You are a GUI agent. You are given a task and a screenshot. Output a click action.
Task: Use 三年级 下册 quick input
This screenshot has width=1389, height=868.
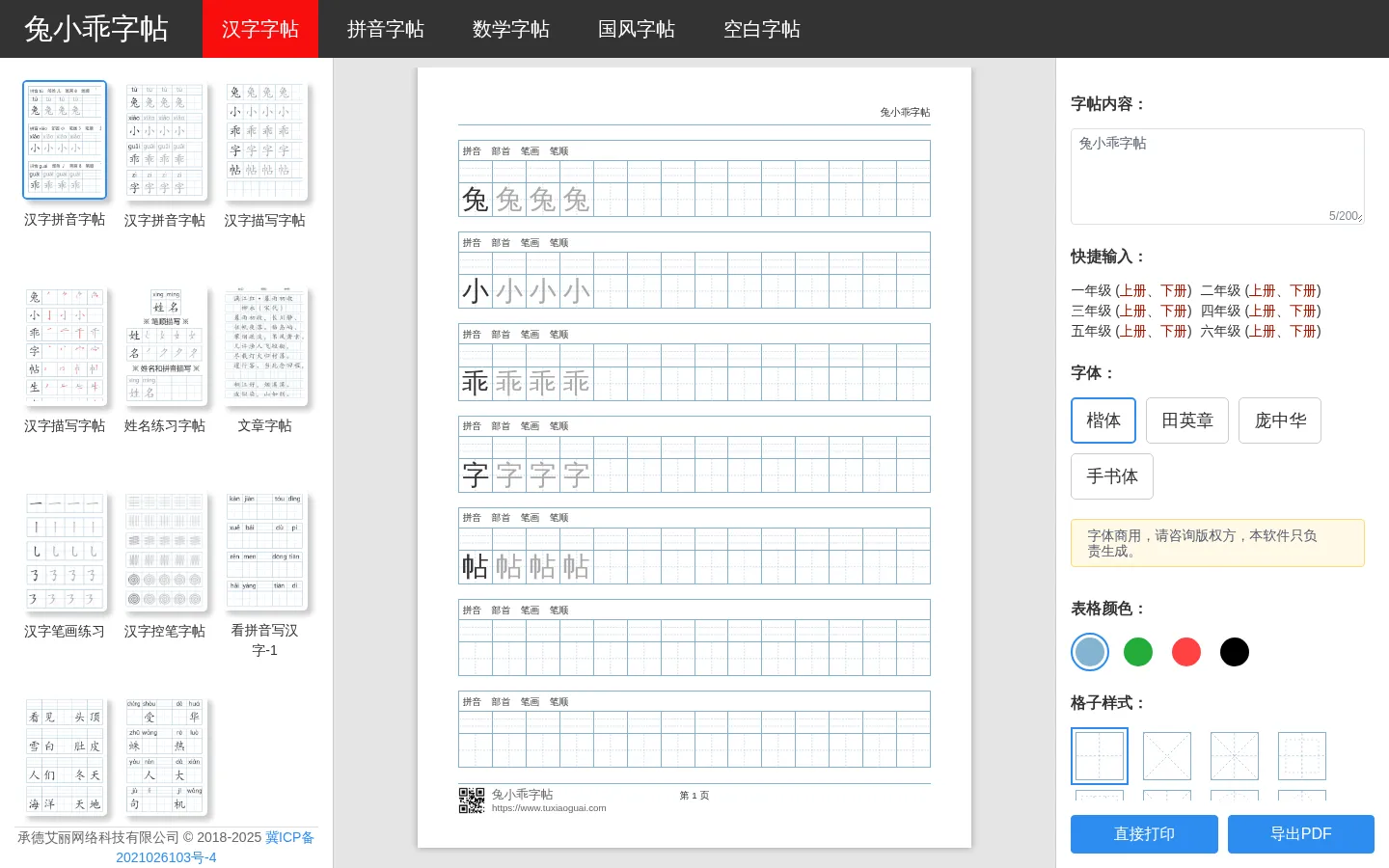1174,311
